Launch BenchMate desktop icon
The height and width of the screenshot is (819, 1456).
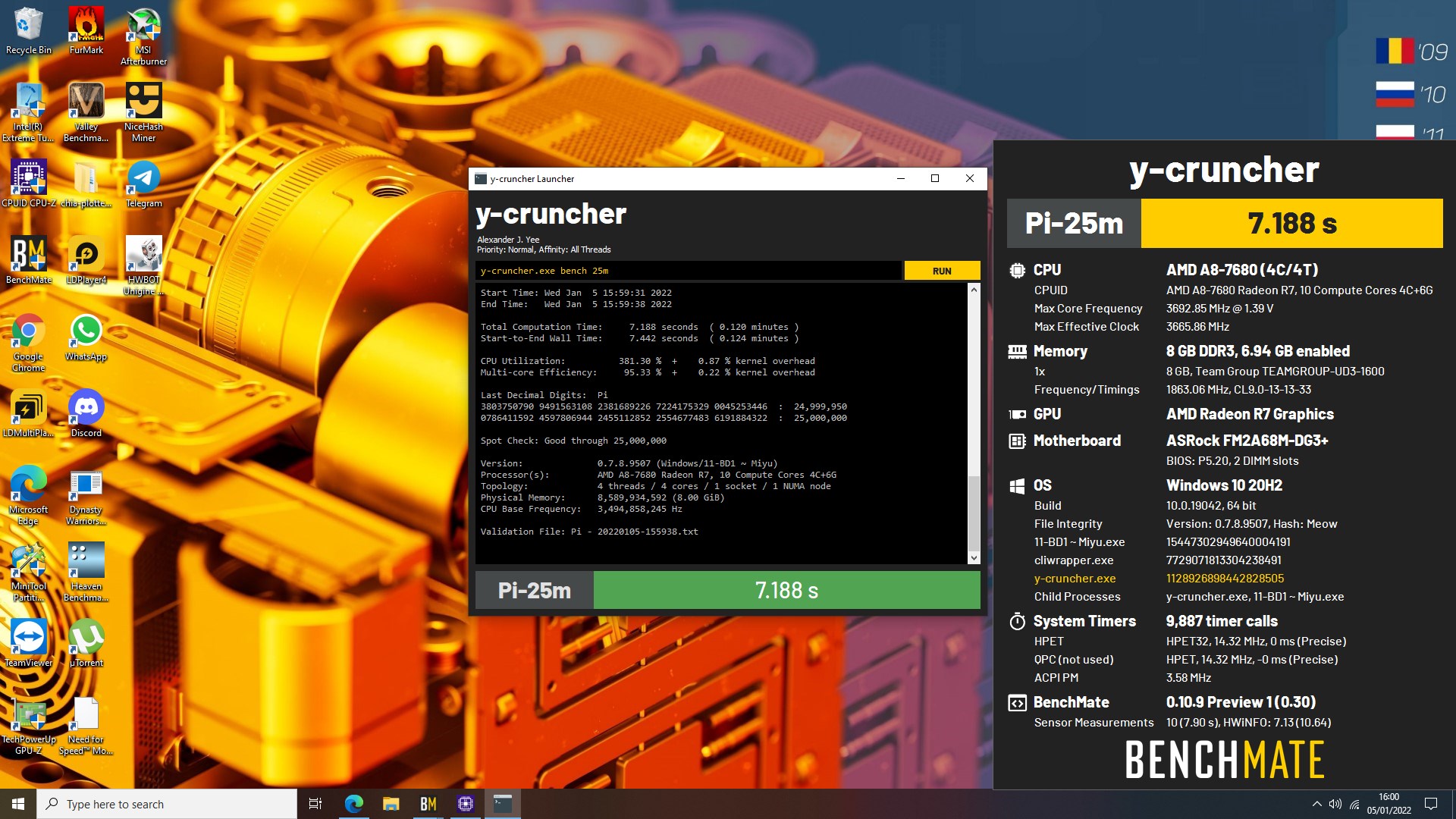(29, 260)
